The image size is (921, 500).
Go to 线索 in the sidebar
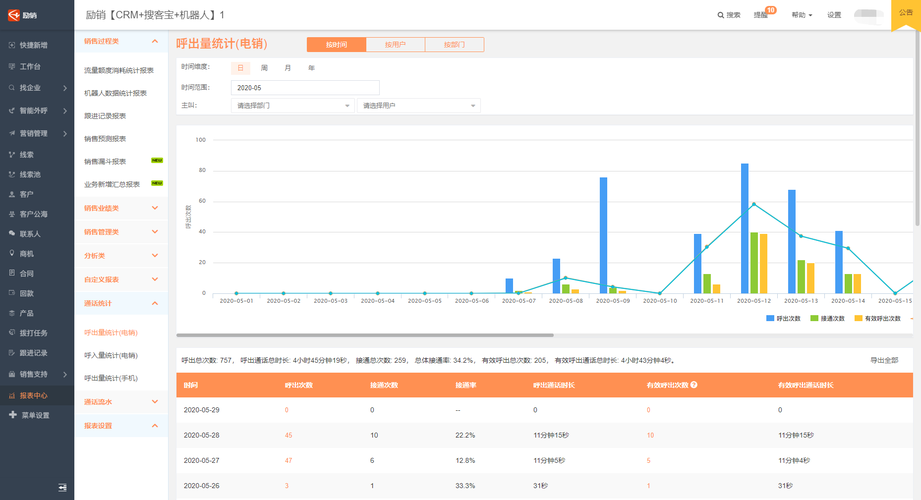[x=26, y=155]
